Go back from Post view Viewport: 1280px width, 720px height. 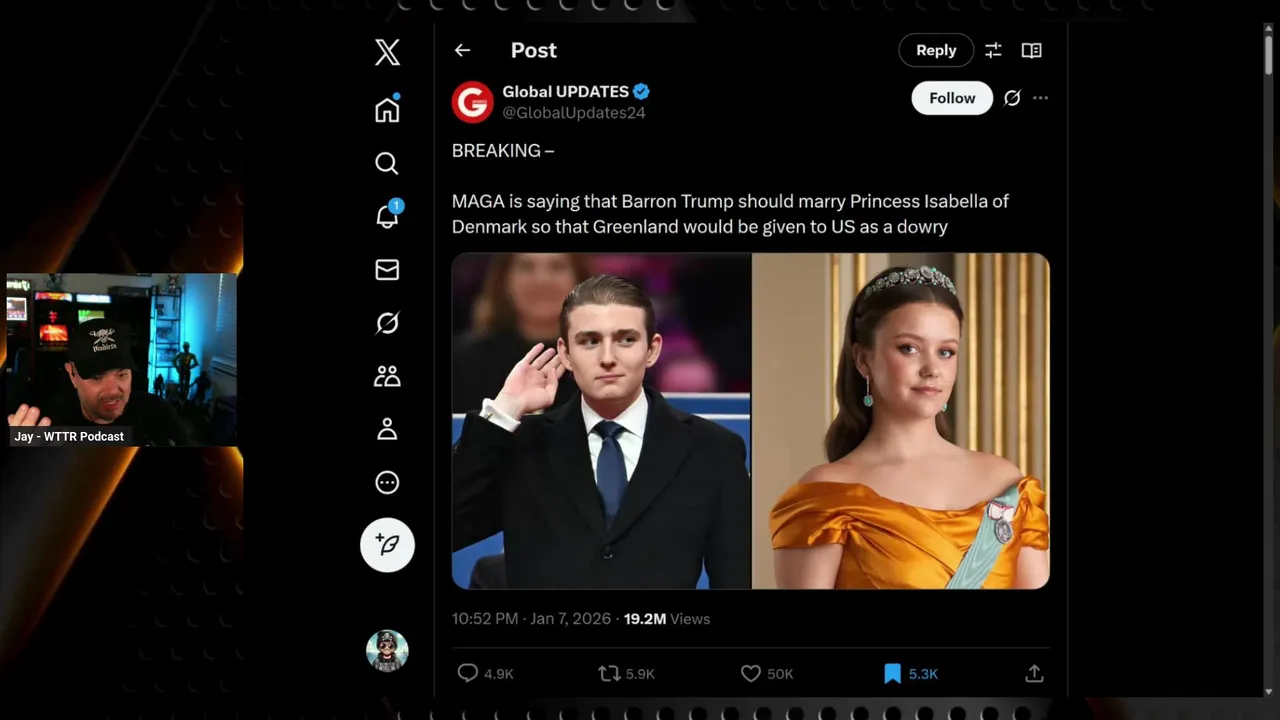(462, 50)
